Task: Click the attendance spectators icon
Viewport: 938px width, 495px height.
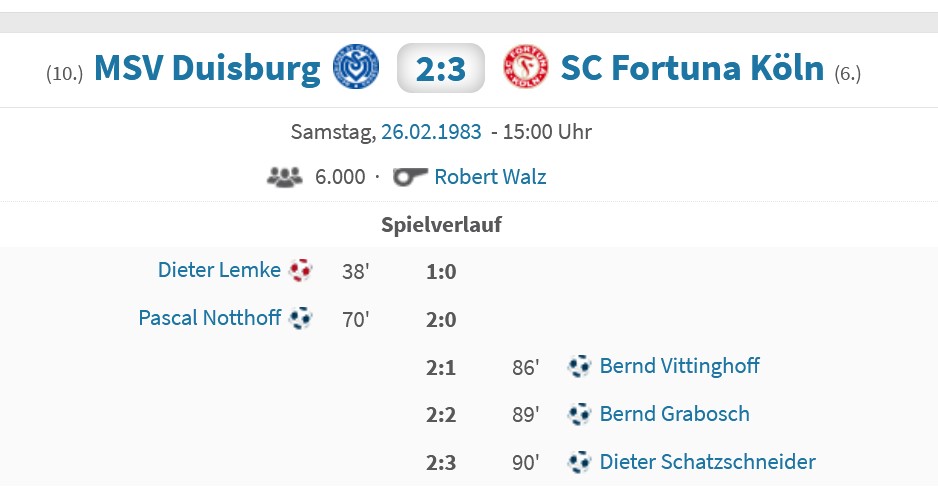Action: (x=284, y=177)
